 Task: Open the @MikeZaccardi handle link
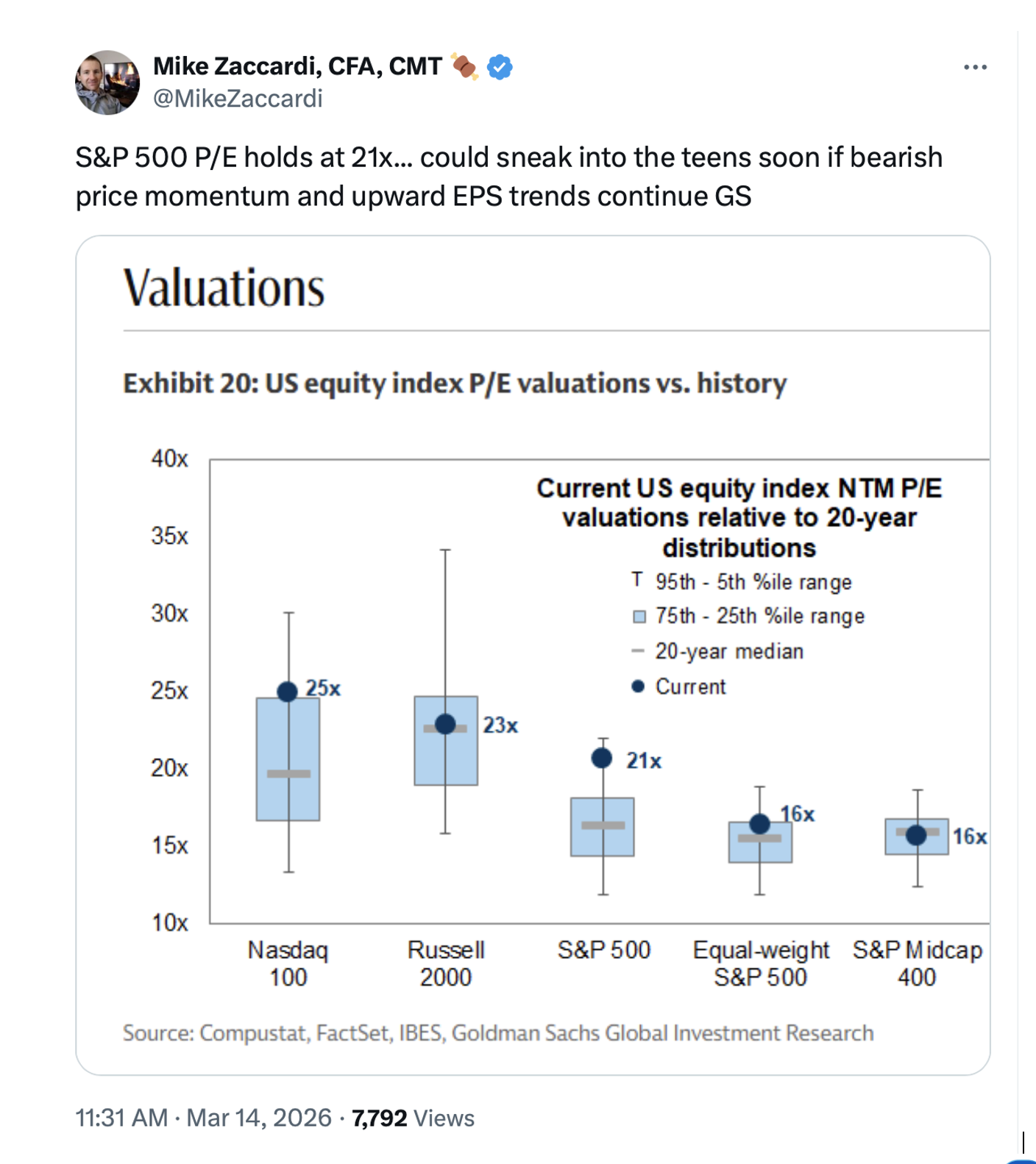pyautogui.click(x=238, y=99)
